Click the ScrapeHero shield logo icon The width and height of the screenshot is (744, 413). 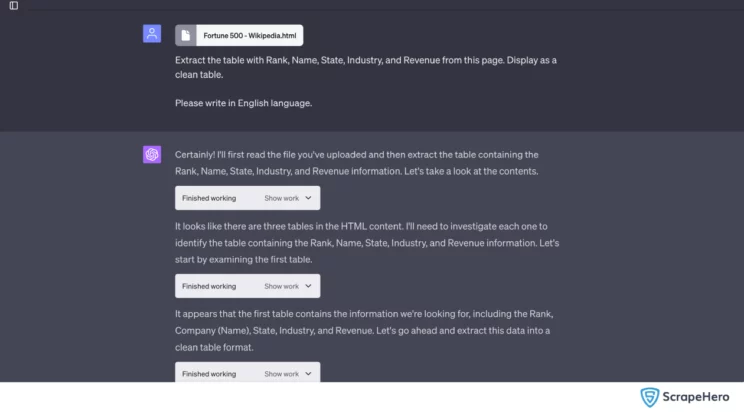pos(650,397)
